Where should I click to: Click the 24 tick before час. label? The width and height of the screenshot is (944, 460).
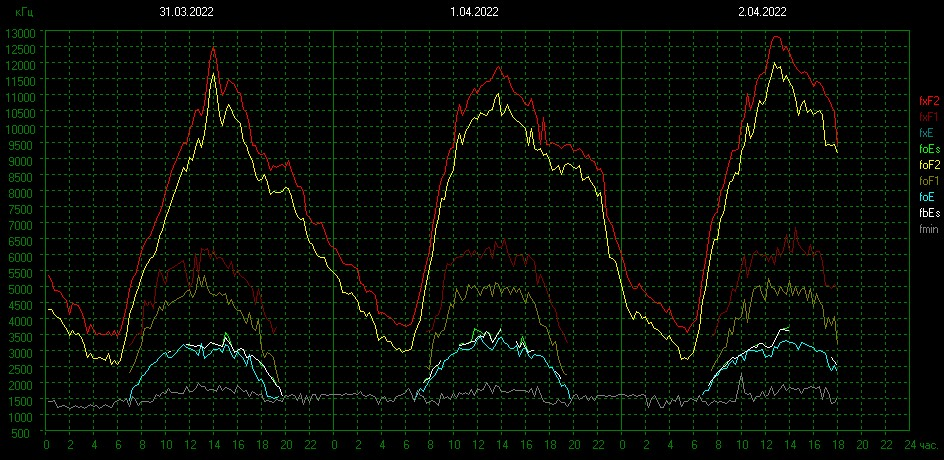pyautogui.click(x=909, y=444)
